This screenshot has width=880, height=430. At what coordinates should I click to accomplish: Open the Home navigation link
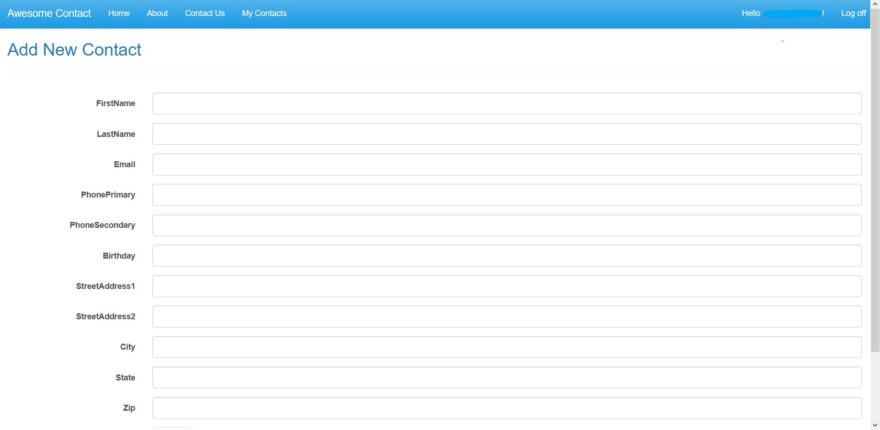[119, 14]
